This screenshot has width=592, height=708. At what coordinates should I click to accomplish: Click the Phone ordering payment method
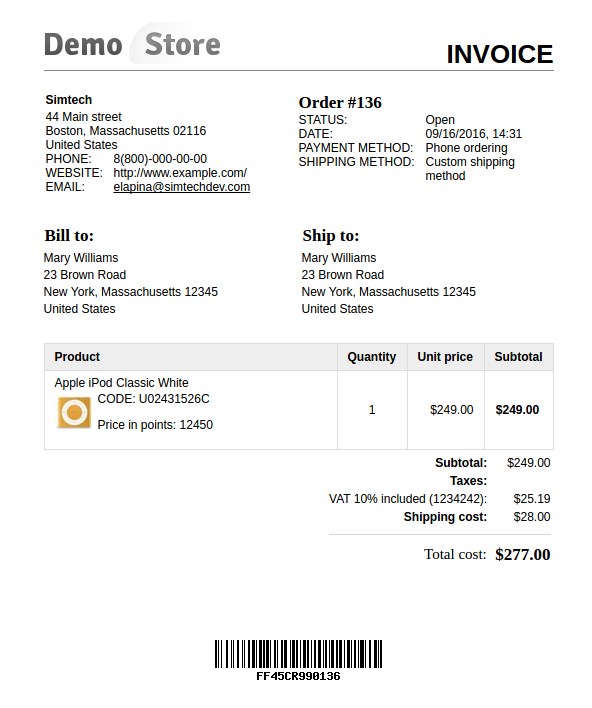pos(466,148)
